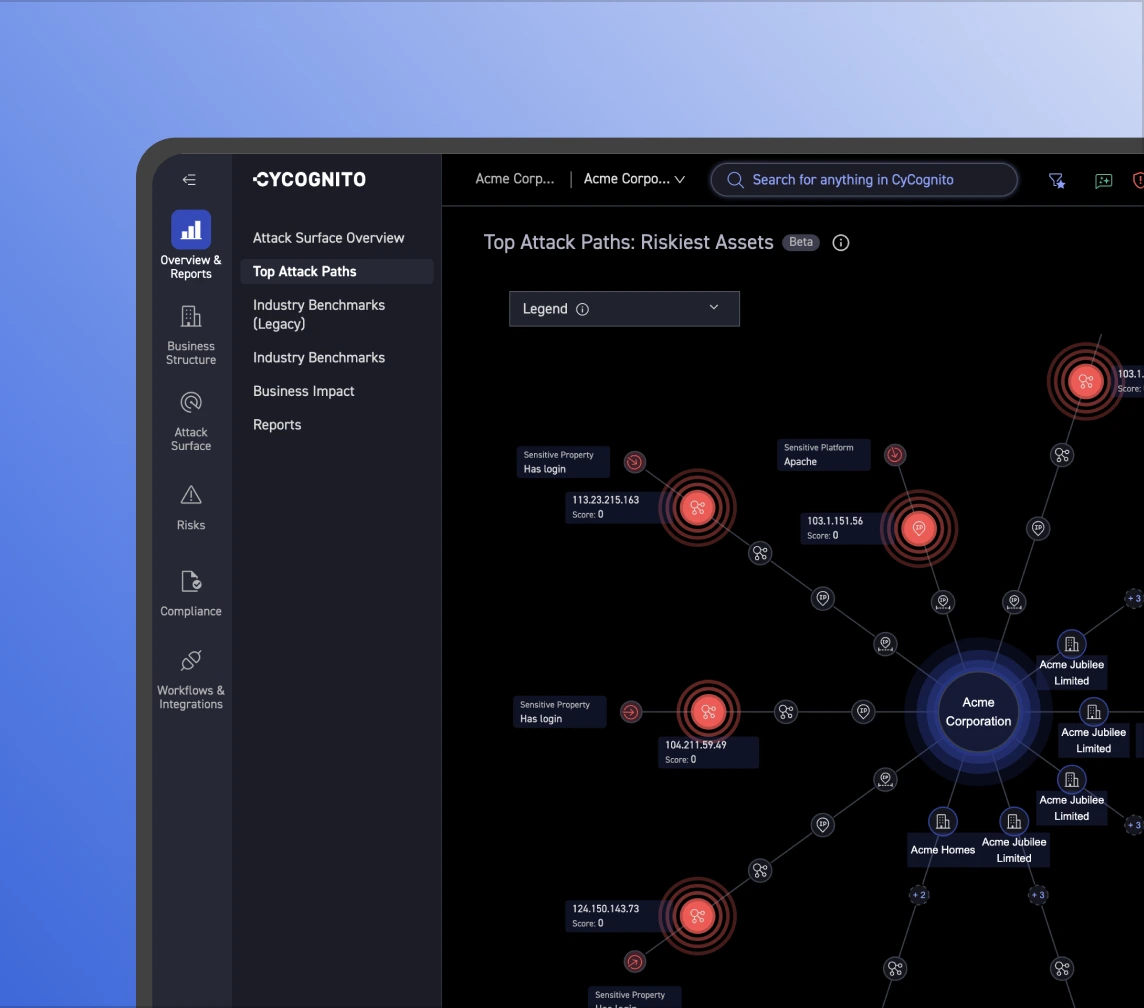Click the Acme Corp... breadcrumb link

[x=514, y=180]
